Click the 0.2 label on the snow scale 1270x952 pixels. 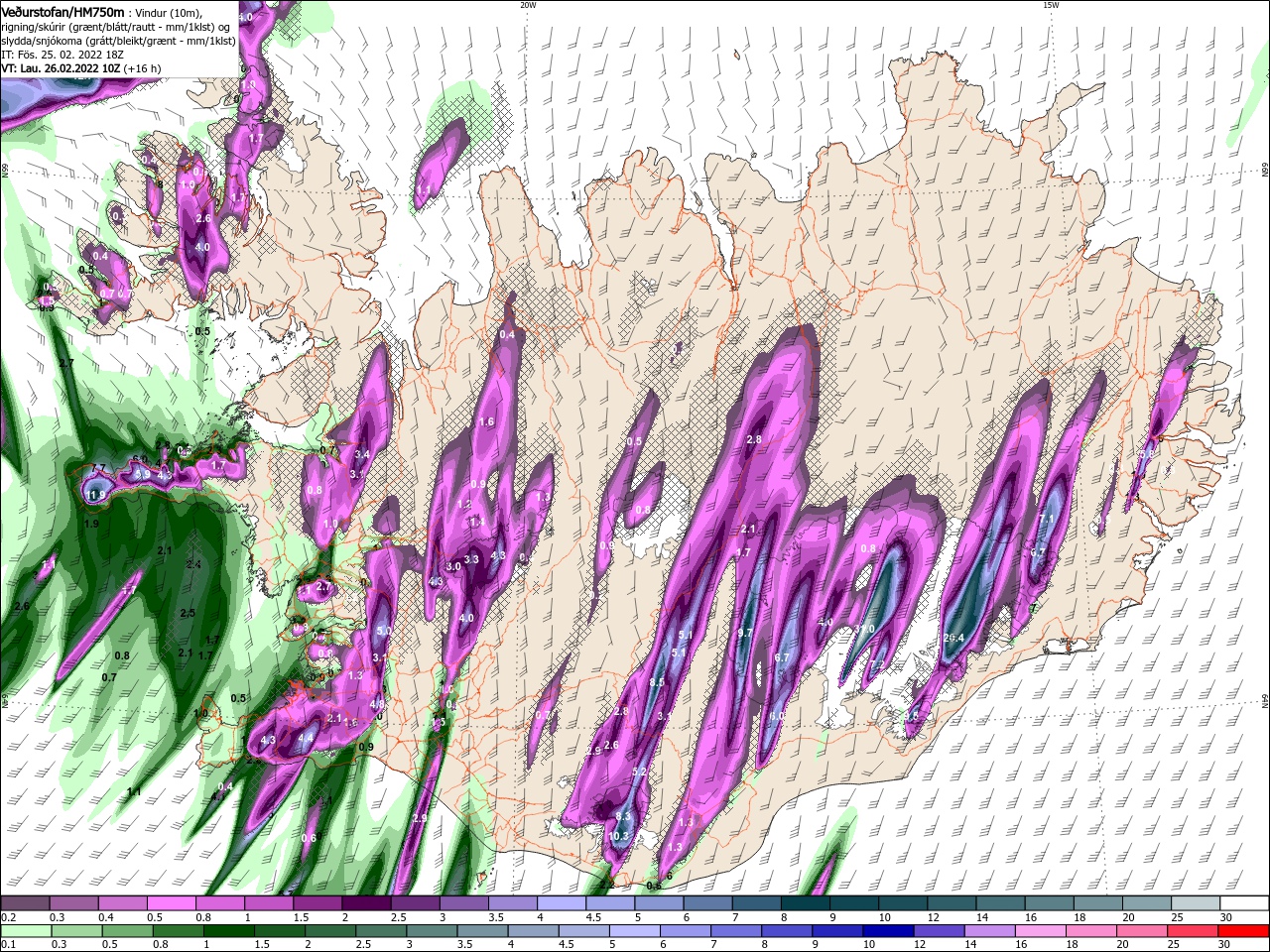click(7, 917)
